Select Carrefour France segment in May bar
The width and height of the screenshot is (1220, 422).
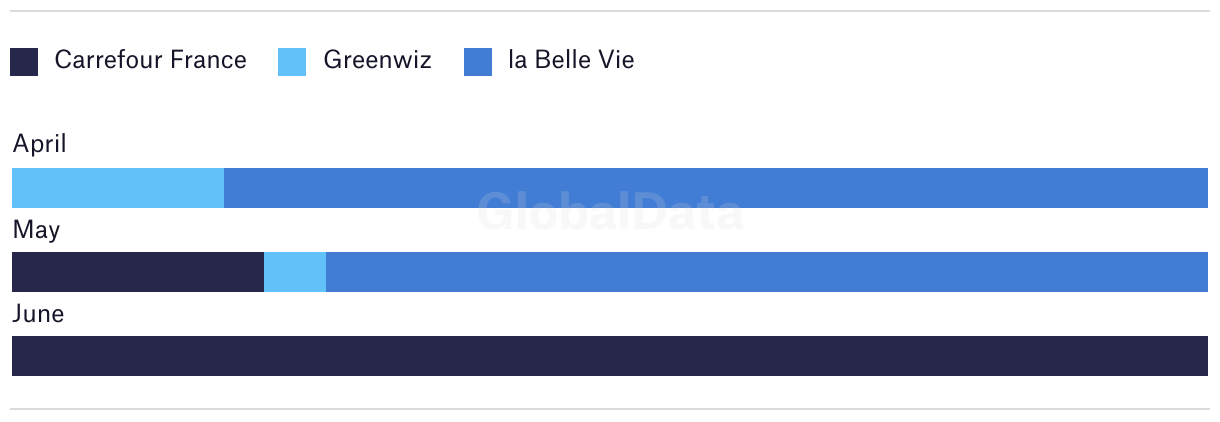click(x=138, y=272)
